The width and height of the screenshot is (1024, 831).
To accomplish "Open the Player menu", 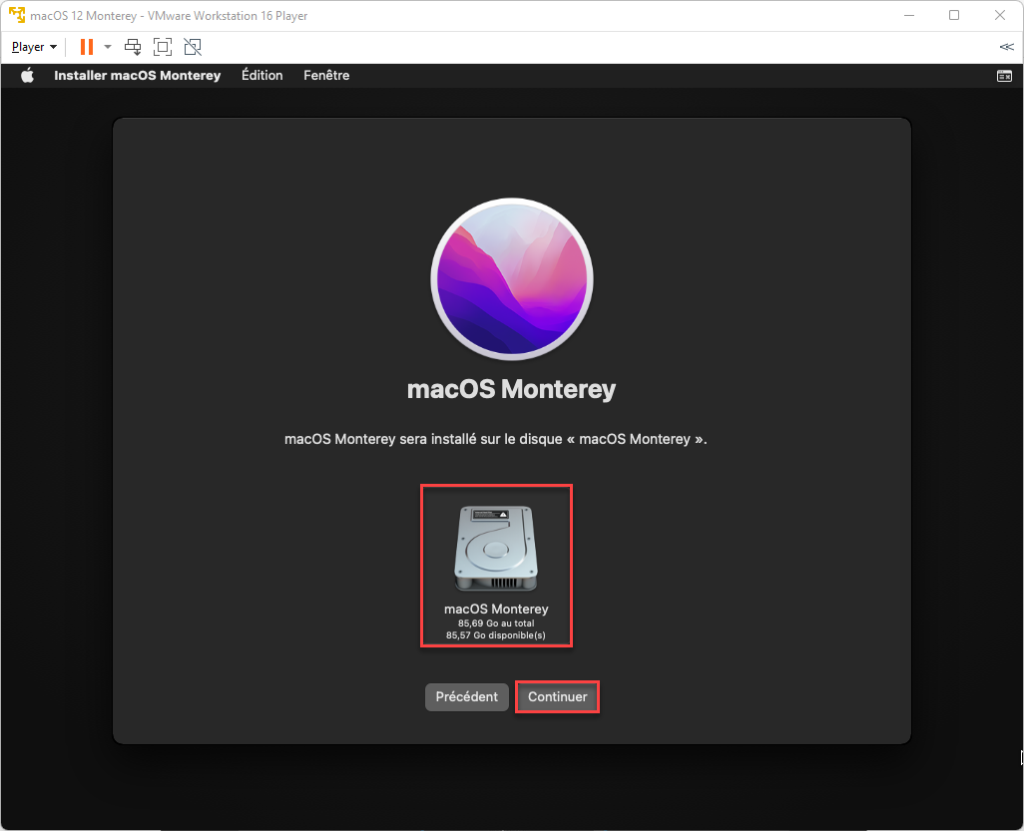I will [x=28, y=46].
